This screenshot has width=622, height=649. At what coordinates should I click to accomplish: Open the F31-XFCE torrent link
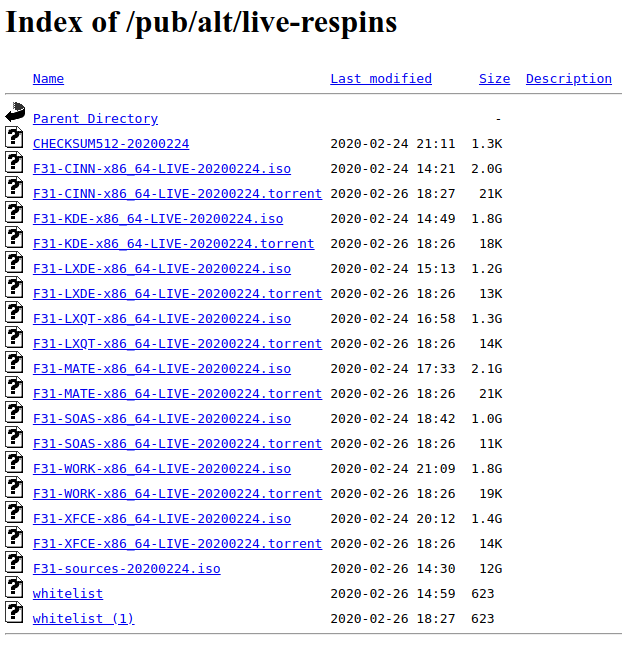point(178,543)
